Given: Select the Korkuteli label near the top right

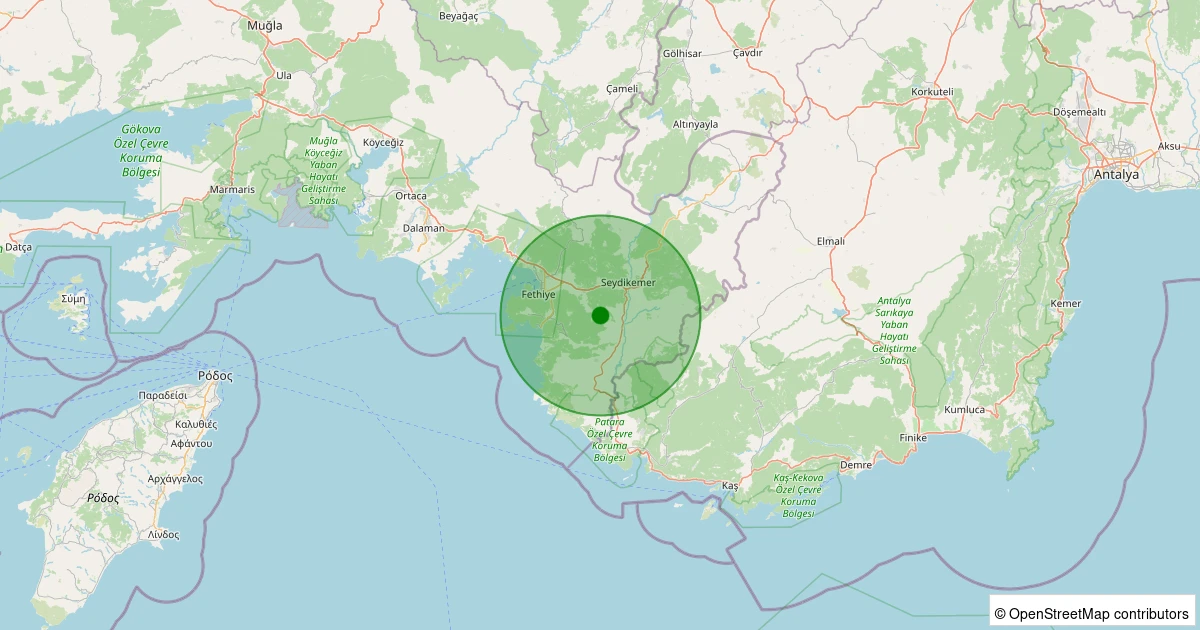Looking at the screenshot, I should tap(930, 90).
